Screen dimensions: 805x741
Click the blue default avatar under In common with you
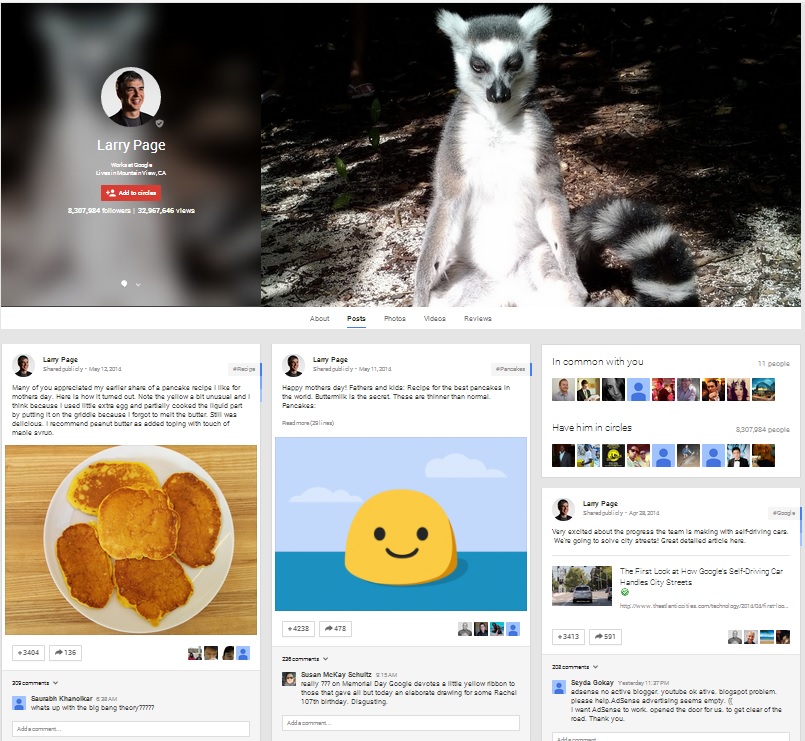point(638,389)
